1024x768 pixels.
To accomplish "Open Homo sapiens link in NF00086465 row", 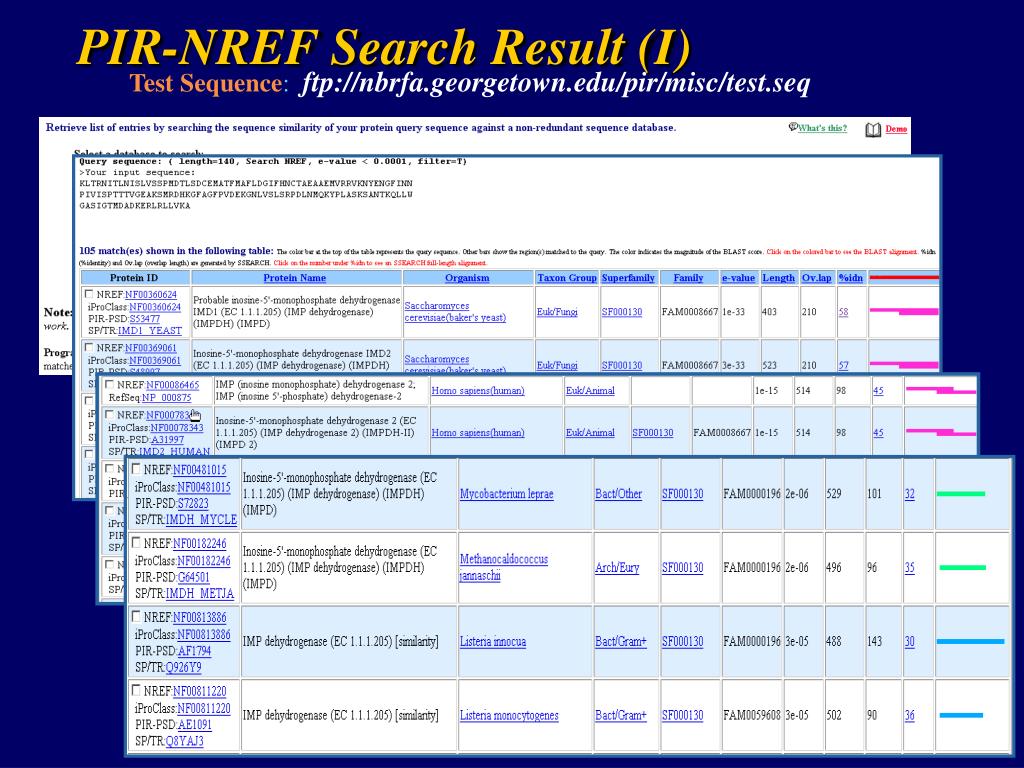I will click(478, 391).
